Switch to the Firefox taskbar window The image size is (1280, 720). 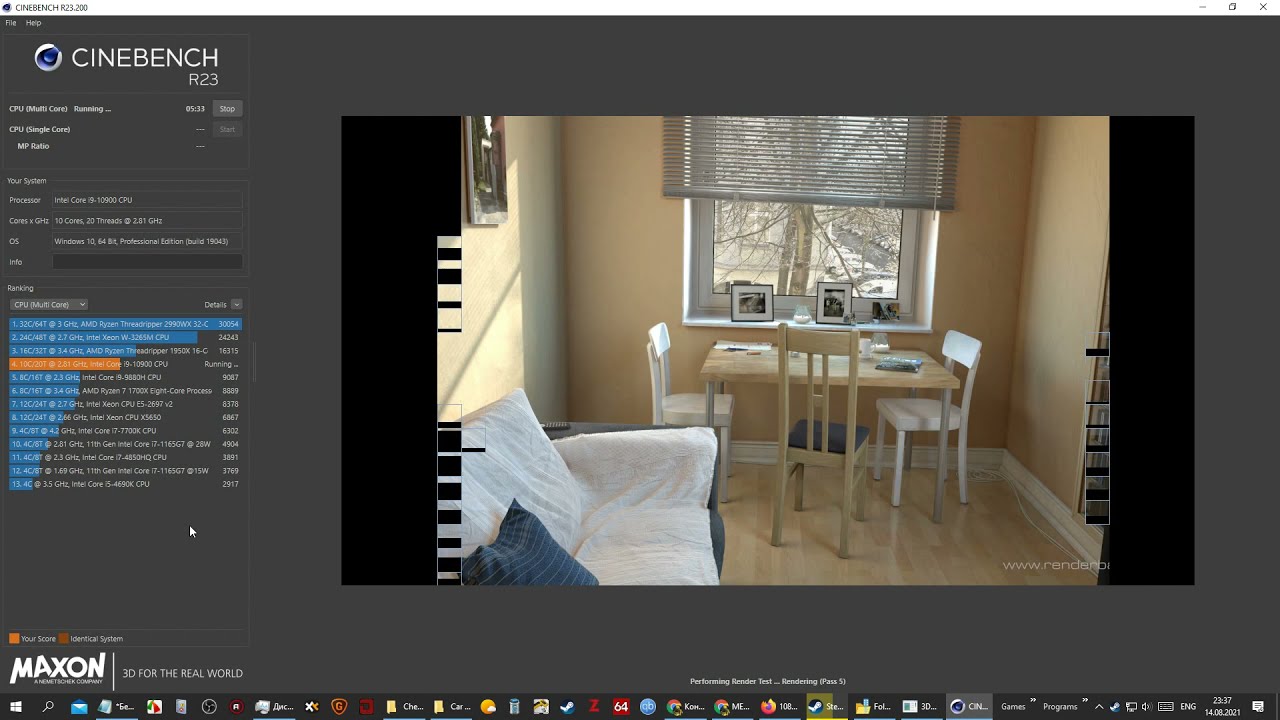[780, 707]
